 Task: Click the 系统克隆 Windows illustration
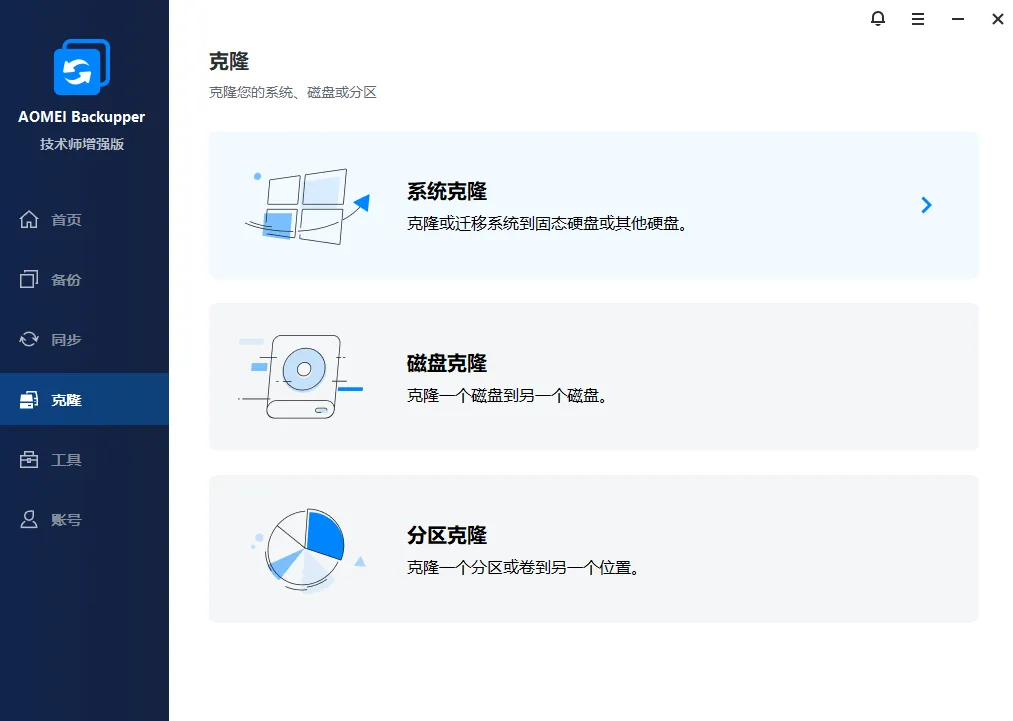(x=307, y=206)
